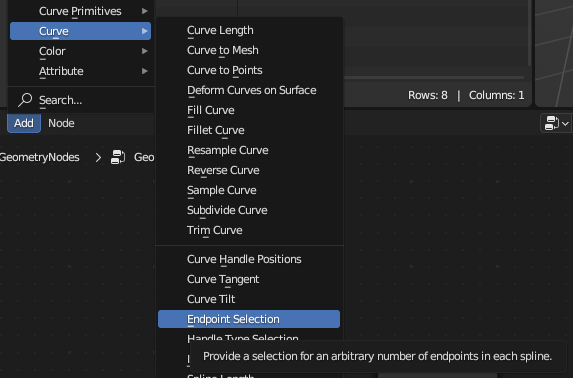
Task: Add a Fill Curve node
Action: tap(249, 110)
